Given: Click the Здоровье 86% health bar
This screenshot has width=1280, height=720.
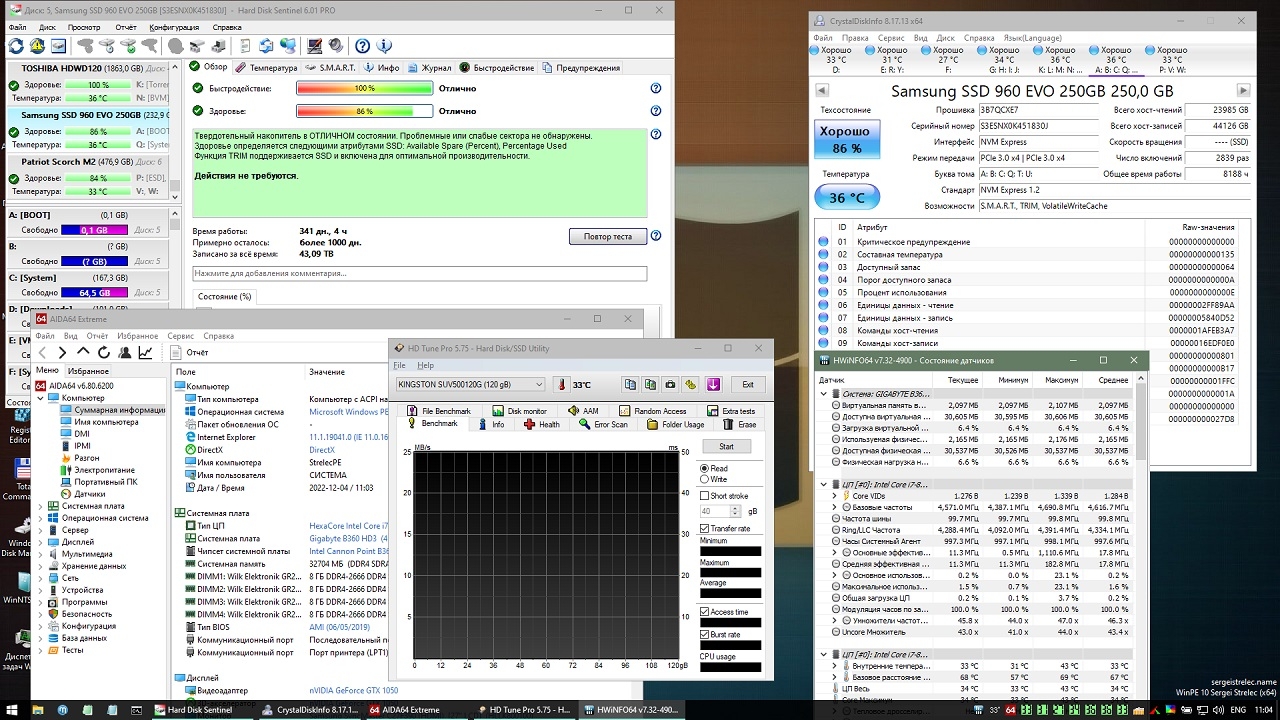Looking at the screenshot, I should (364, 112).
